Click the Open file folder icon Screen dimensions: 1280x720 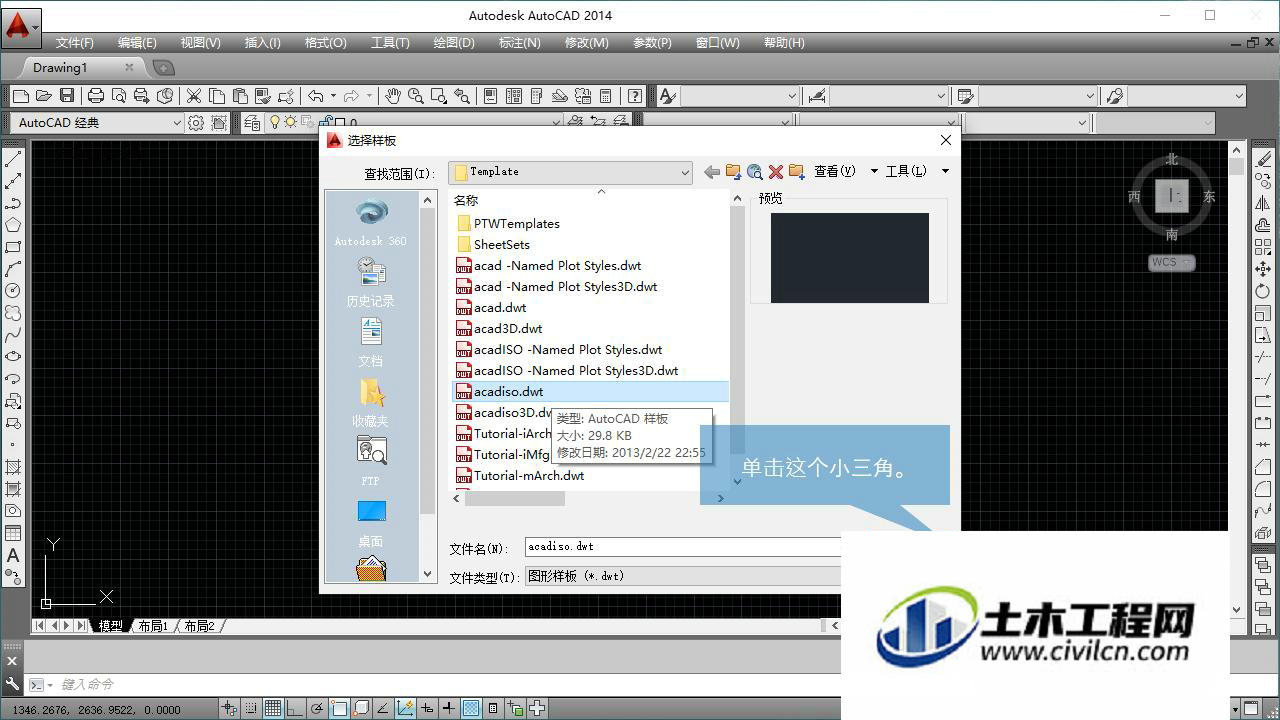[43, 96]
